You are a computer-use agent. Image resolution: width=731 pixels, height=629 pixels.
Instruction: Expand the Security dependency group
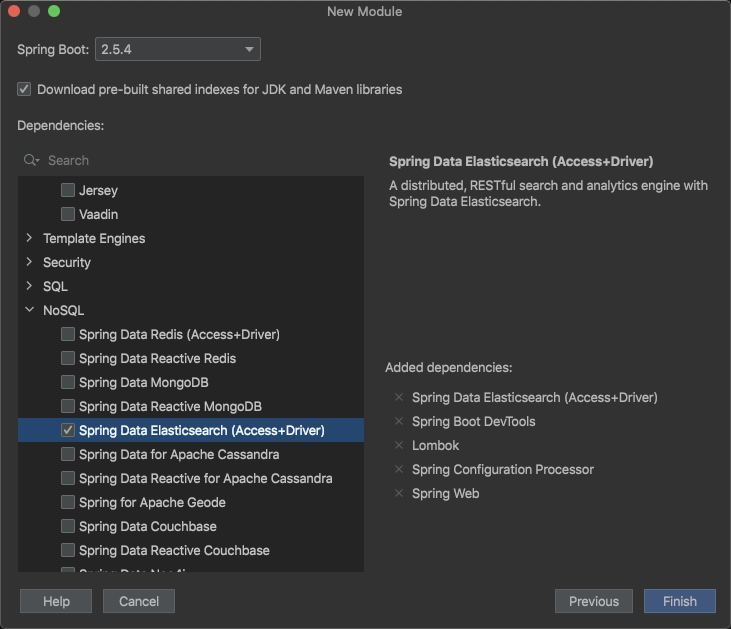coord(30,262)
